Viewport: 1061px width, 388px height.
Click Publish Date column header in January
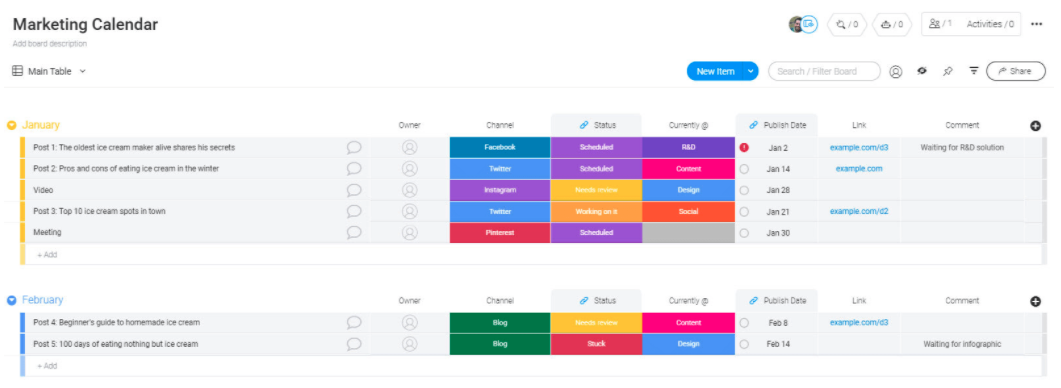pyautogui.click(x=785, y=125)
